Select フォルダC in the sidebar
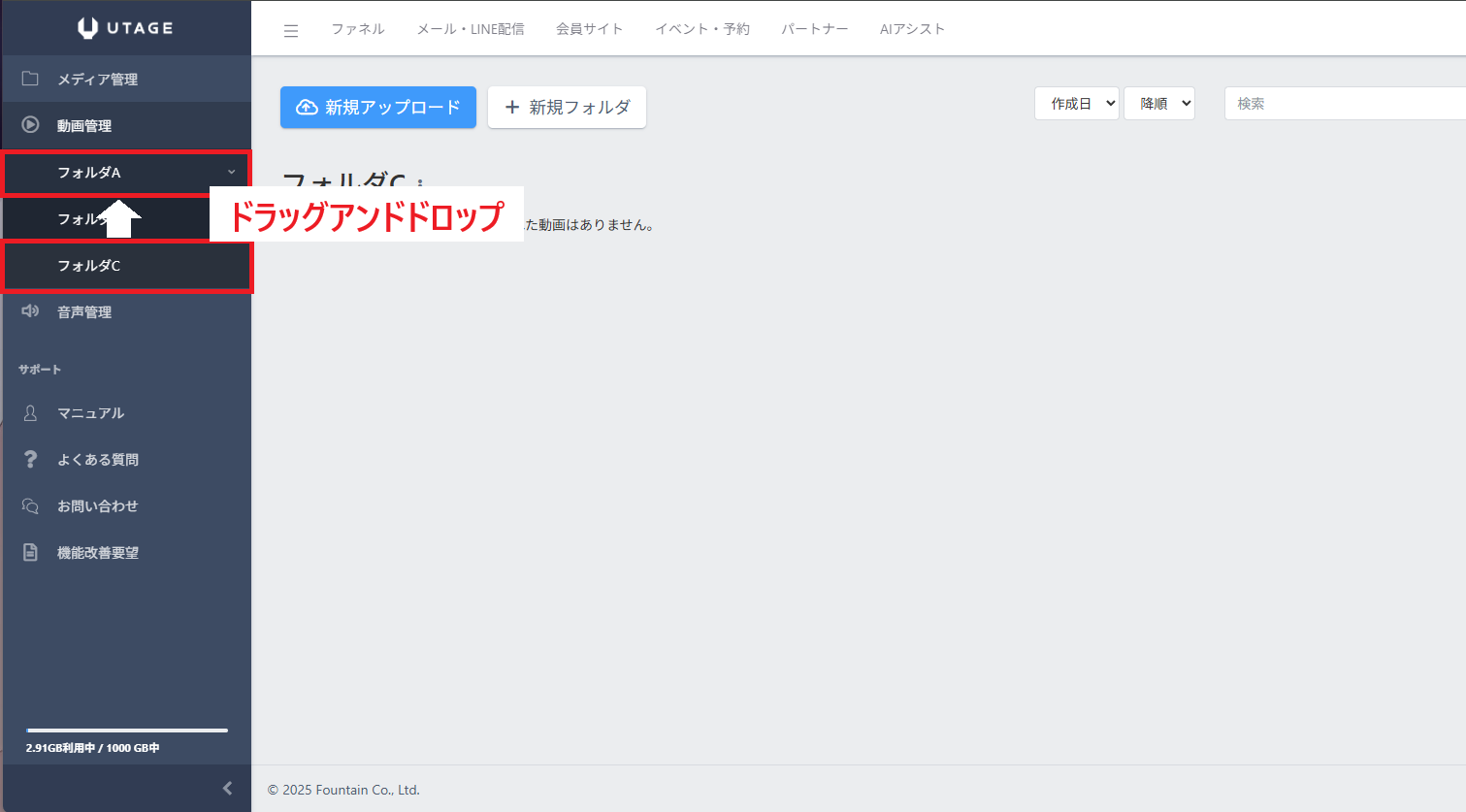This screenshot has height=812, width=1466. click(89, 266)
